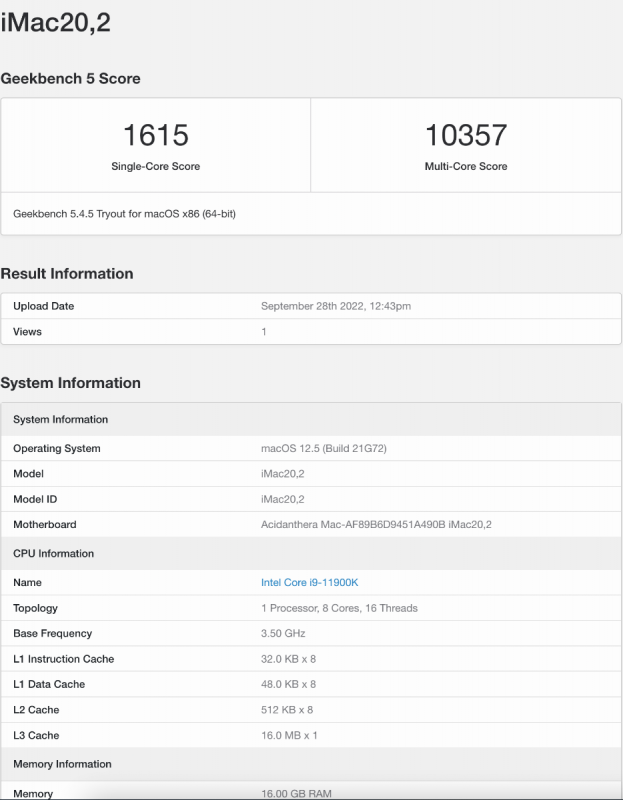Click the upload date September 28th 2022
Viewport: 623px width, 800px height.
tap(335, 306)
